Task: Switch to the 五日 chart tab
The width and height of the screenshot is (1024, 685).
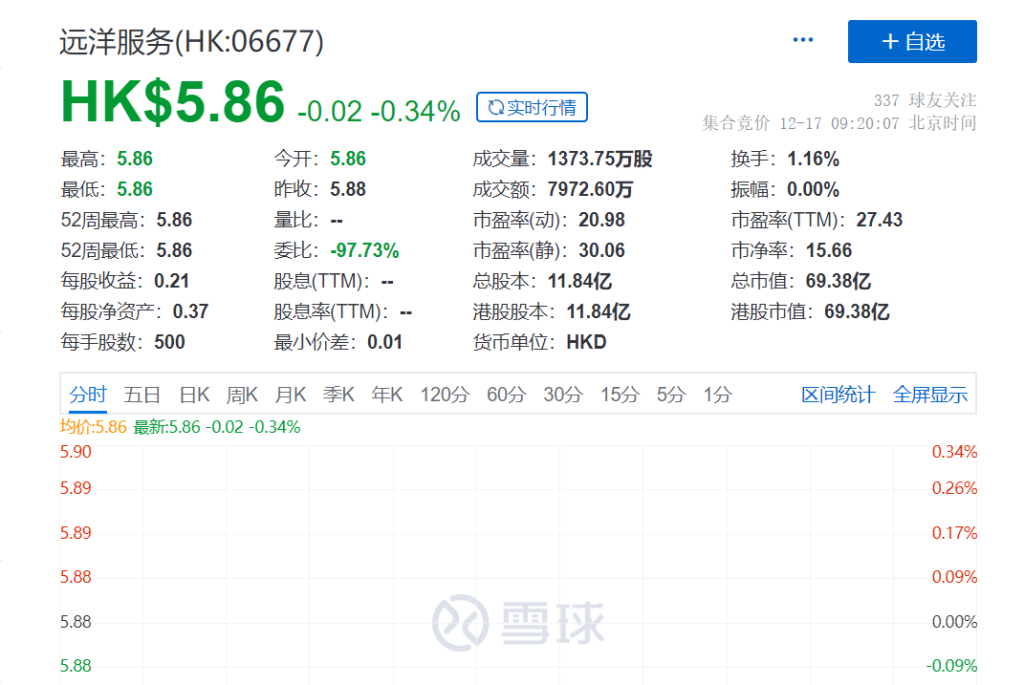Action: [x=142, y=394]
